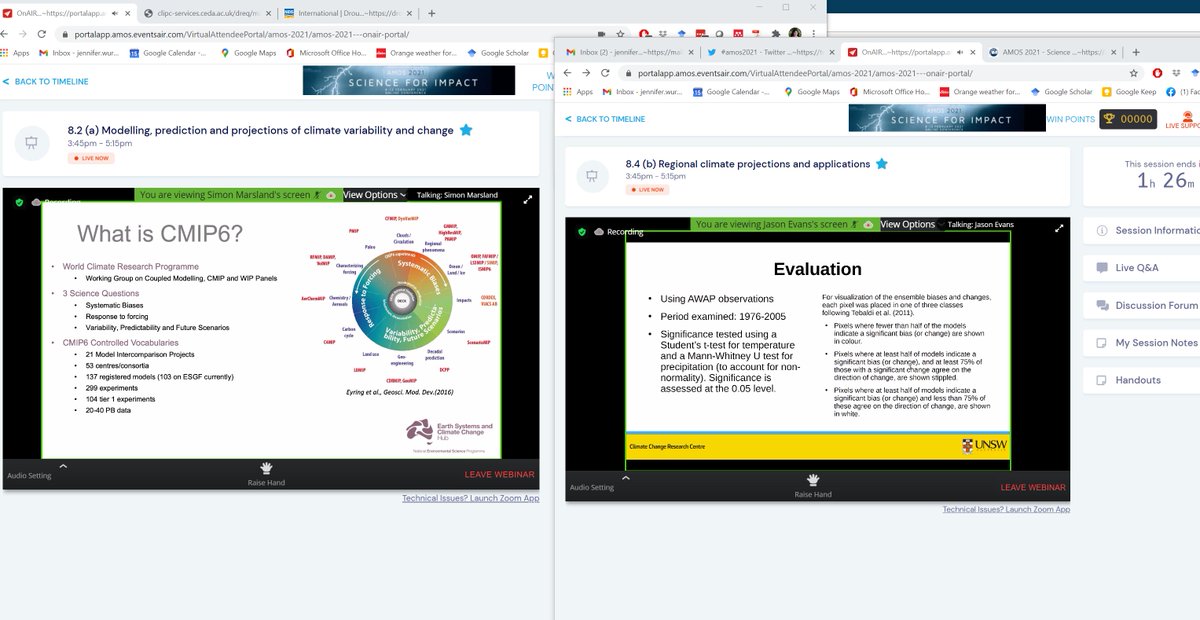Expand the left webinar to fullscreen

tap(528, 200)
